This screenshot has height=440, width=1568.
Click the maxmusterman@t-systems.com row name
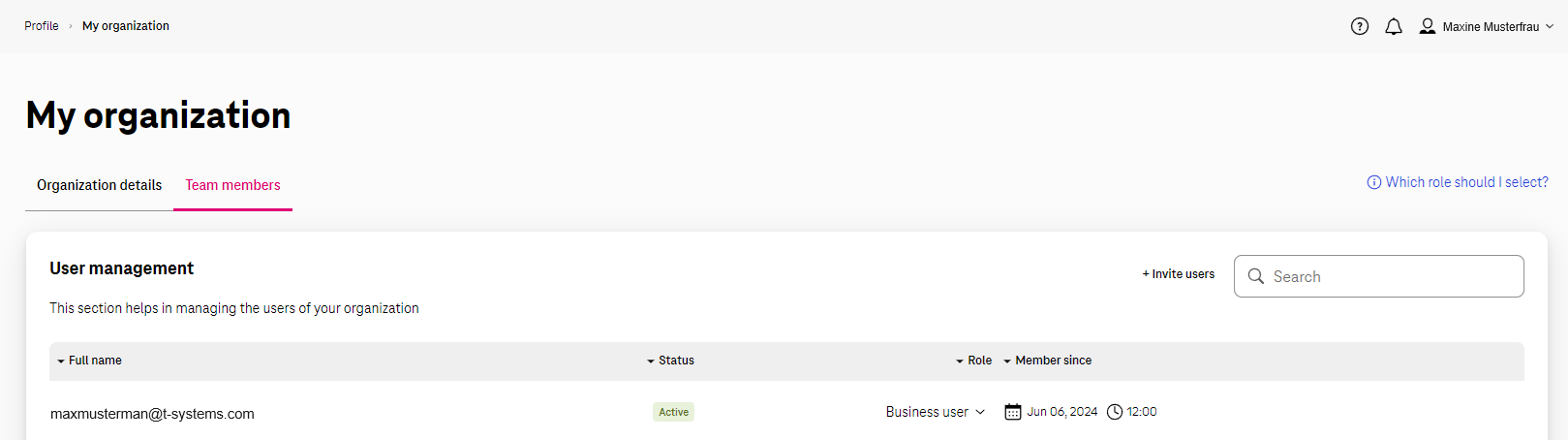152,414
